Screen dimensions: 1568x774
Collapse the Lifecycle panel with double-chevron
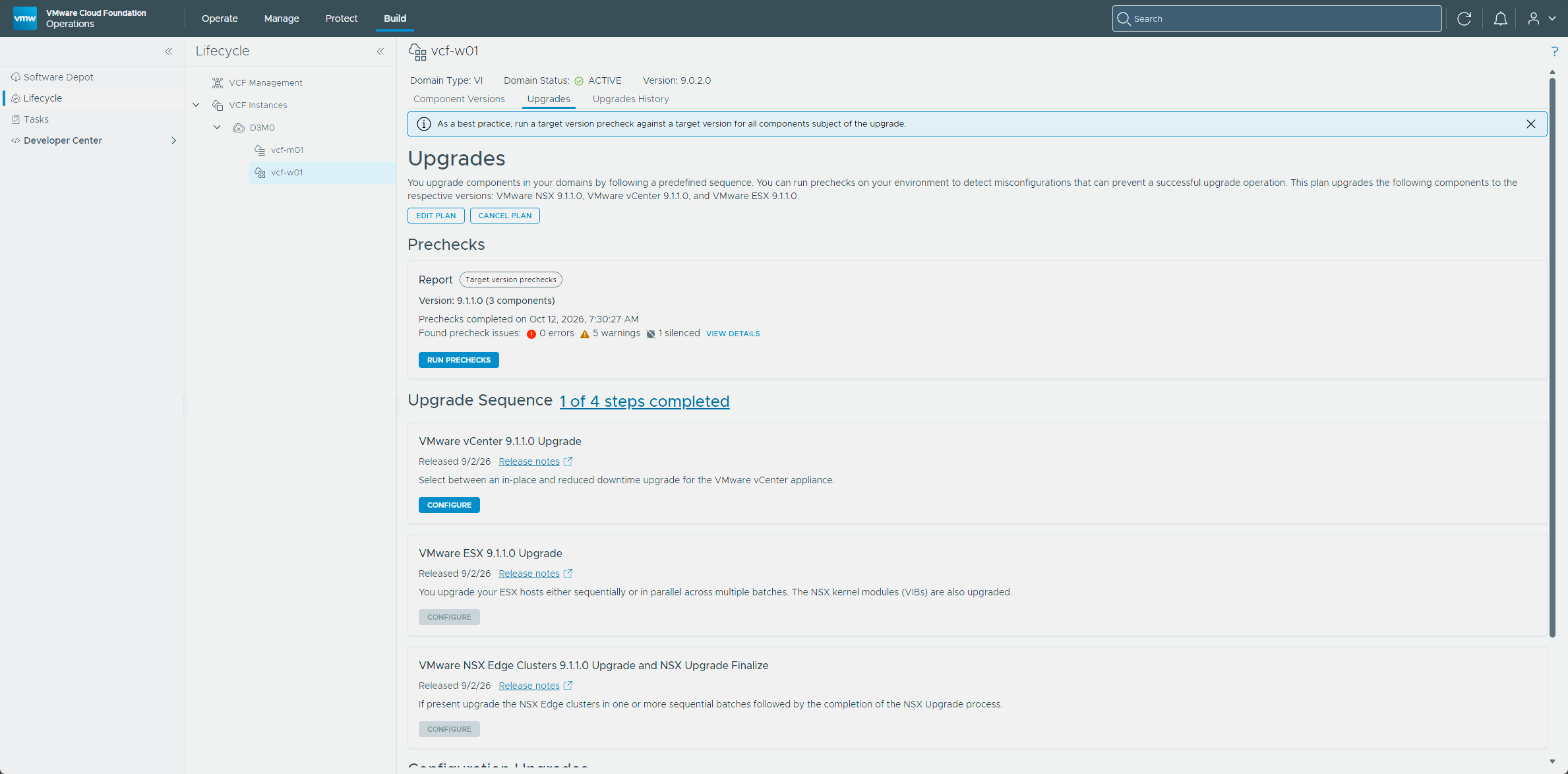[380, 51]
